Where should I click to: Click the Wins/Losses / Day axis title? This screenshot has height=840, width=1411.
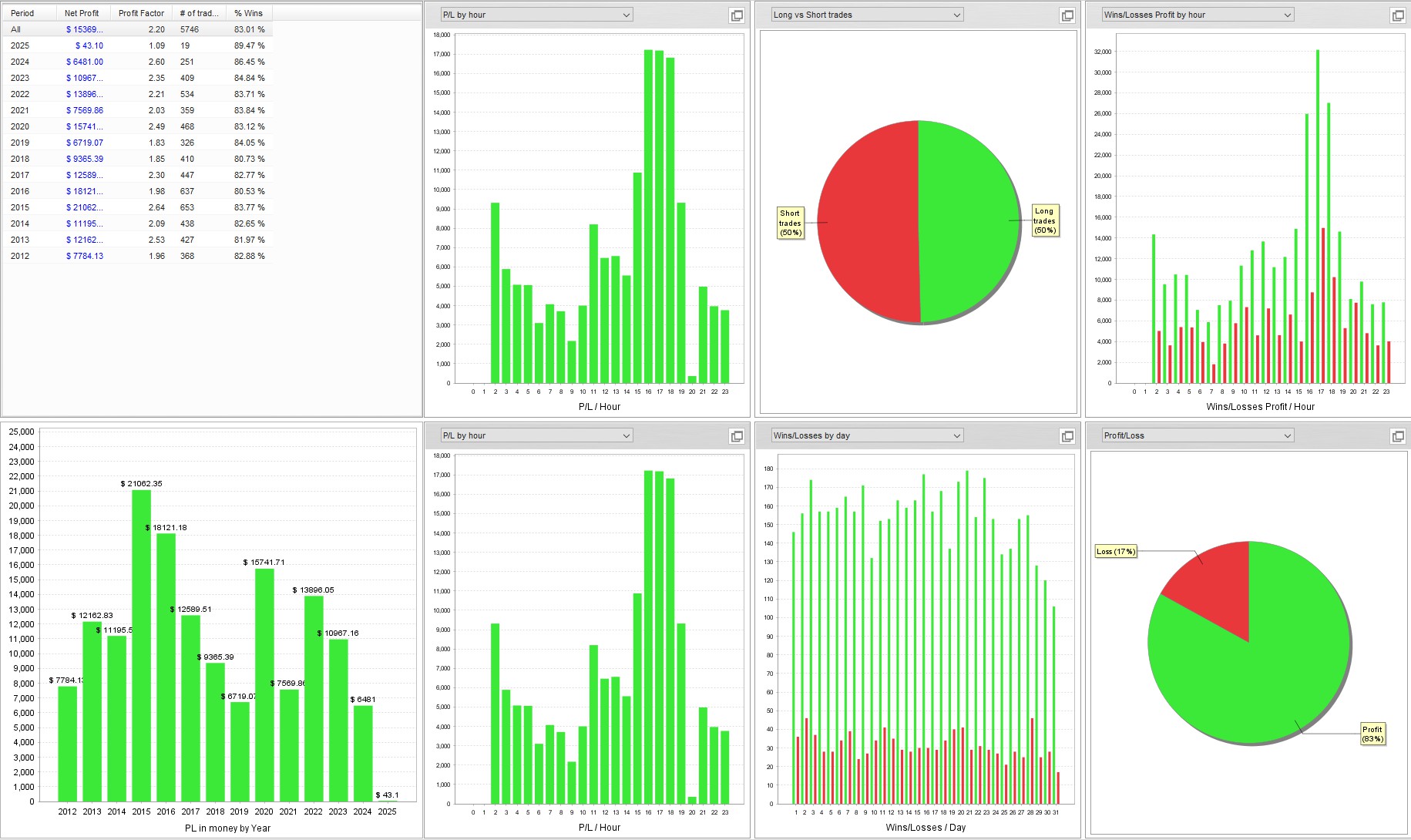point(926,828)
